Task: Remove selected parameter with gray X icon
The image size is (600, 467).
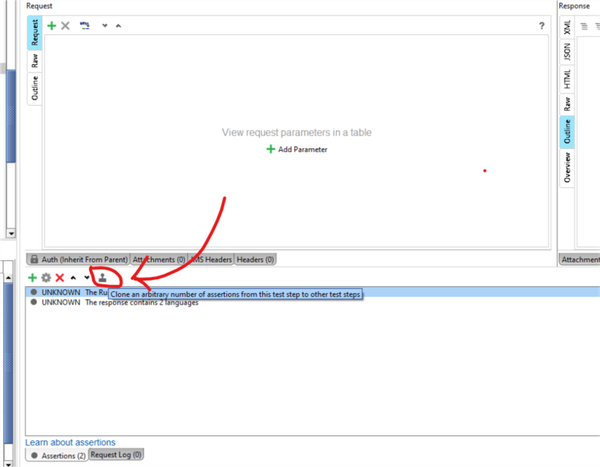Action: 65,26
